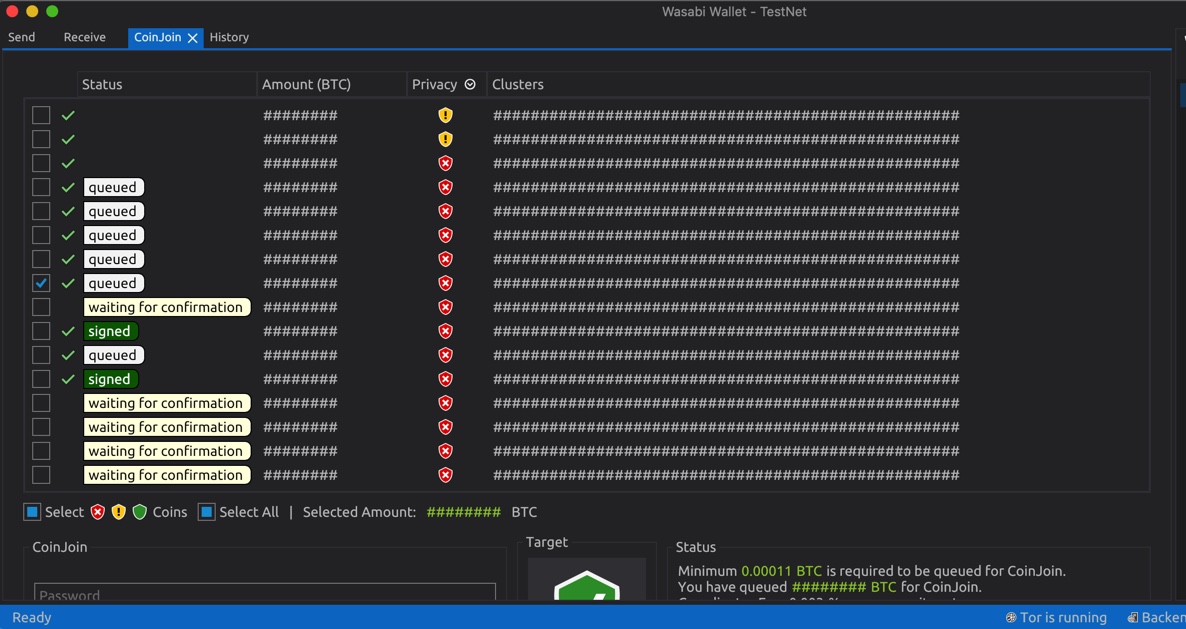Click the Tor is running status text

[x=1063, y=618]
